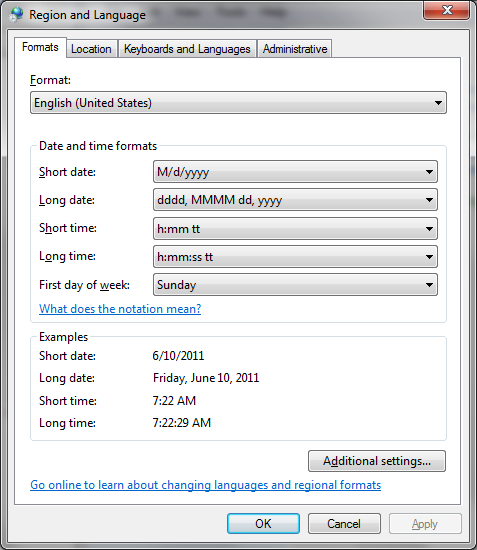
Task: Click the example value 6/10/2011
Action: [178, 356]
